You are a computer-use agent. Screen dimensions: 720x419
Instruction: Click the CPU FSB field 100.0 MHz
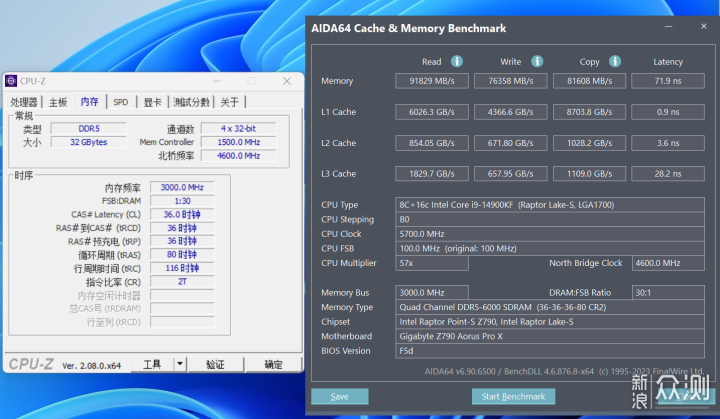pyautogui.click(x=550, y=249)
